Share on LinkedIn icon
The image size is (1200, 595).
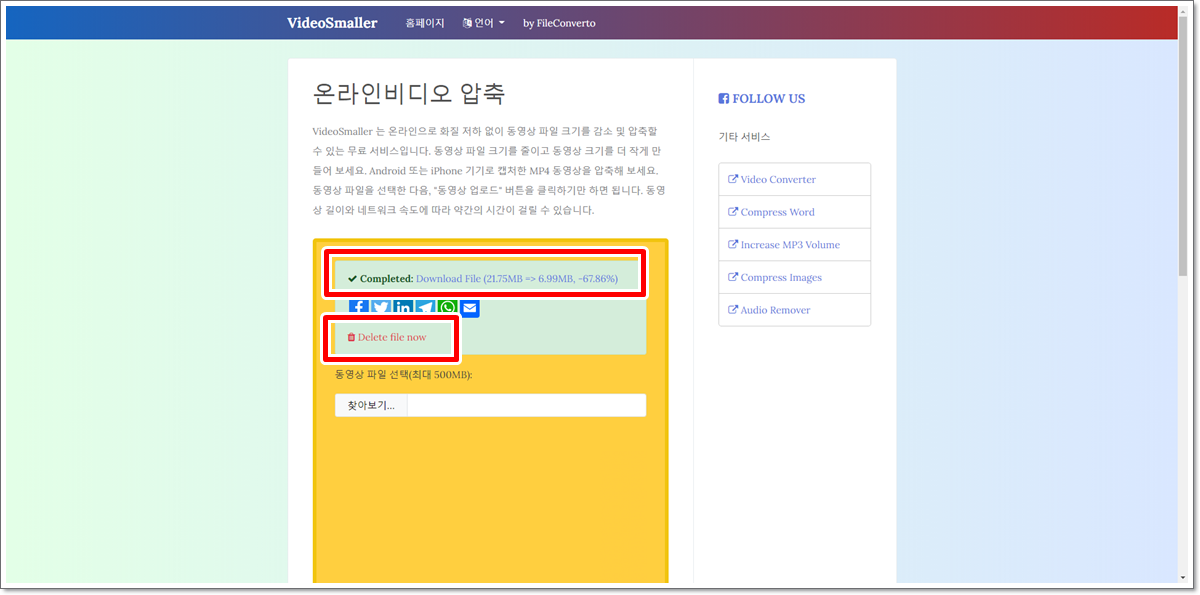[403, 308]
